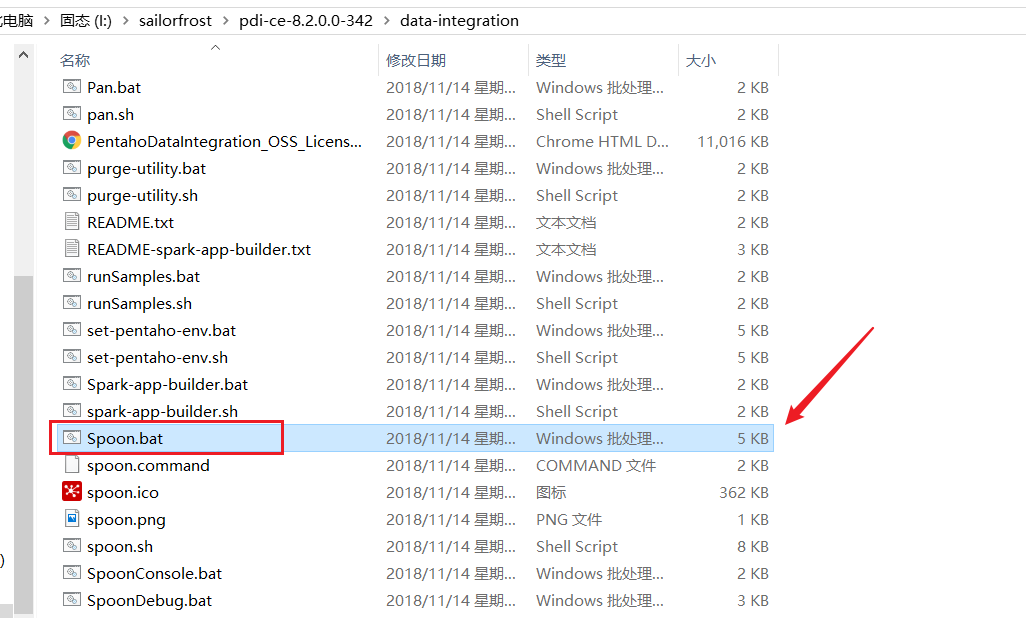1026x618 pixels.
Task: Select the spoon.command file name
Action: point(149,465)
